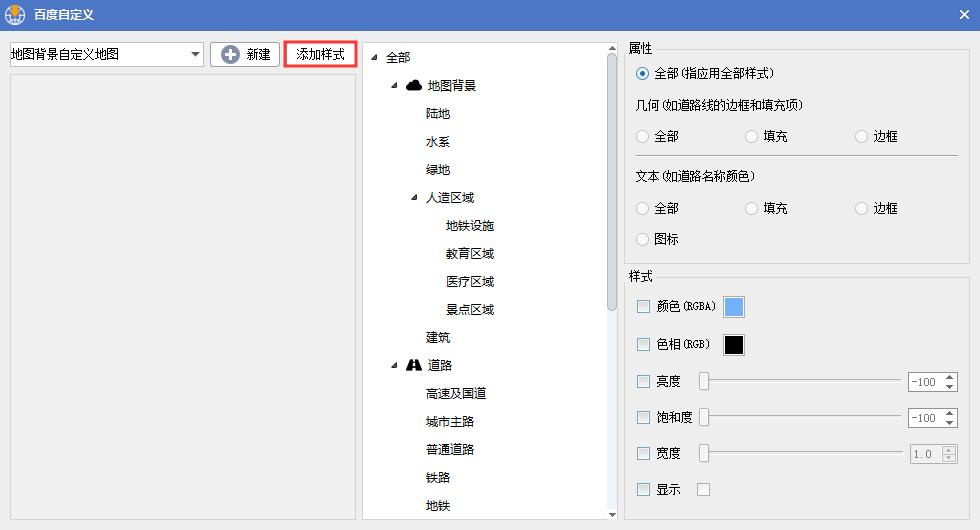Image resolution: width=980 pixels, height=530 pixels.
Task: Select 全部 radio under 几何
Action: [642, 136]
